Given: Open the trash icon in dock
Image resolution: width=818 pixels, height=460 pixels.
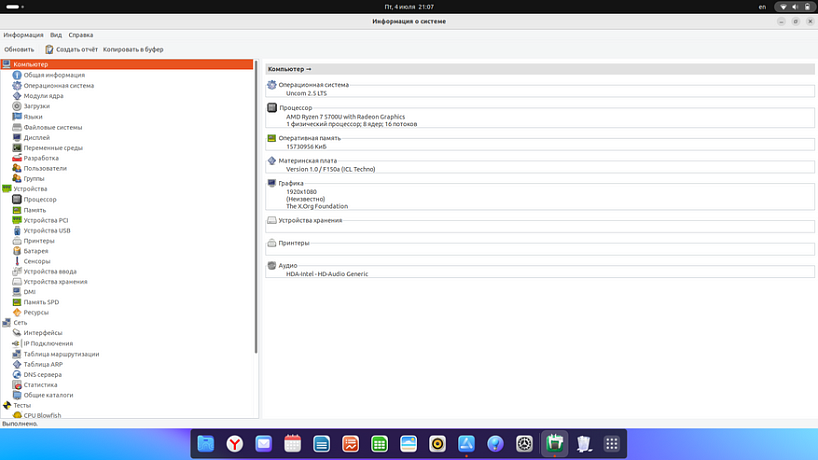Looking at the screenshot, I should (585, 444).
